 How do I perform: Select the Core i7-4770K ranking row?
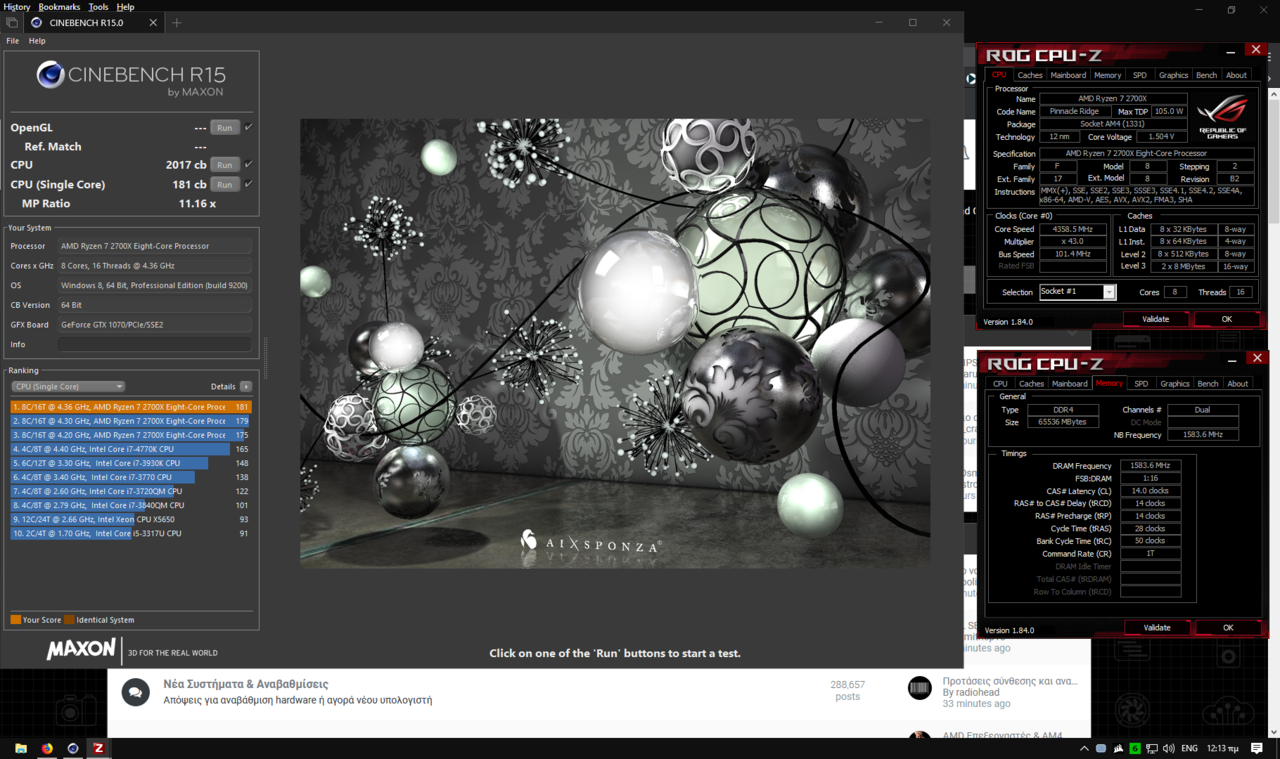[x=131, y=449]
